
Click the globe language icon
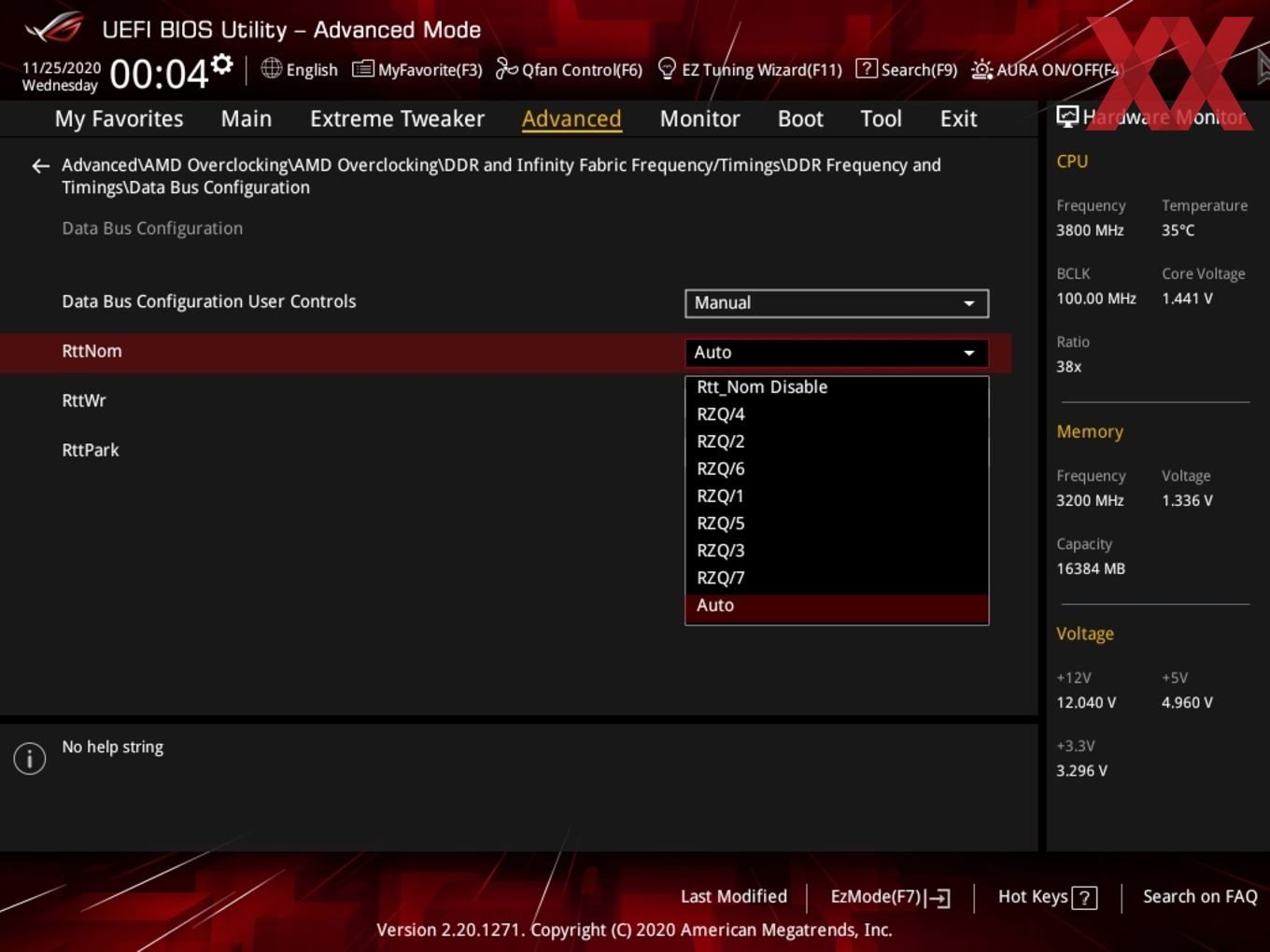pos(271,68)
